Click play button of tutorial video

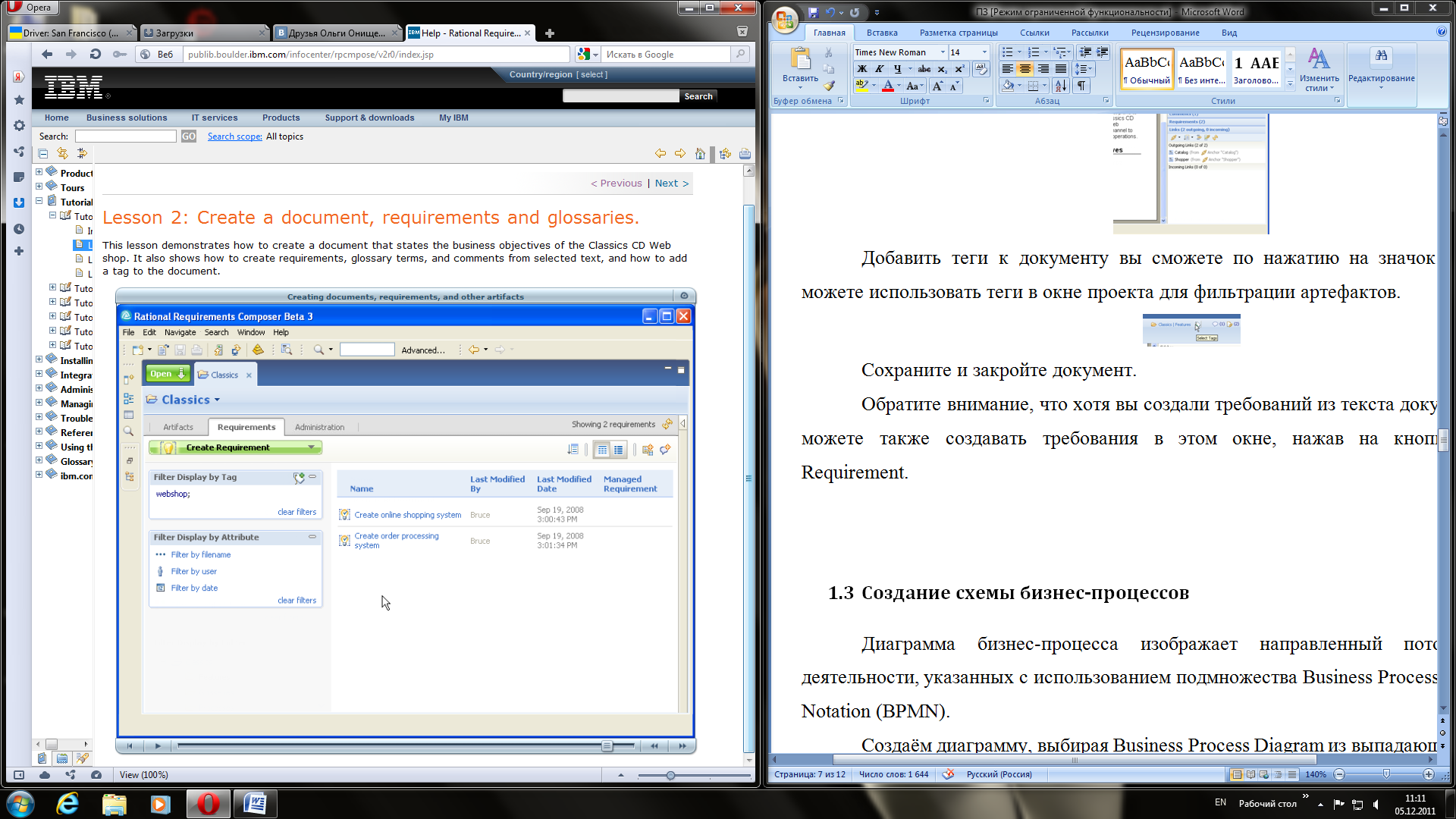point(158,746)
